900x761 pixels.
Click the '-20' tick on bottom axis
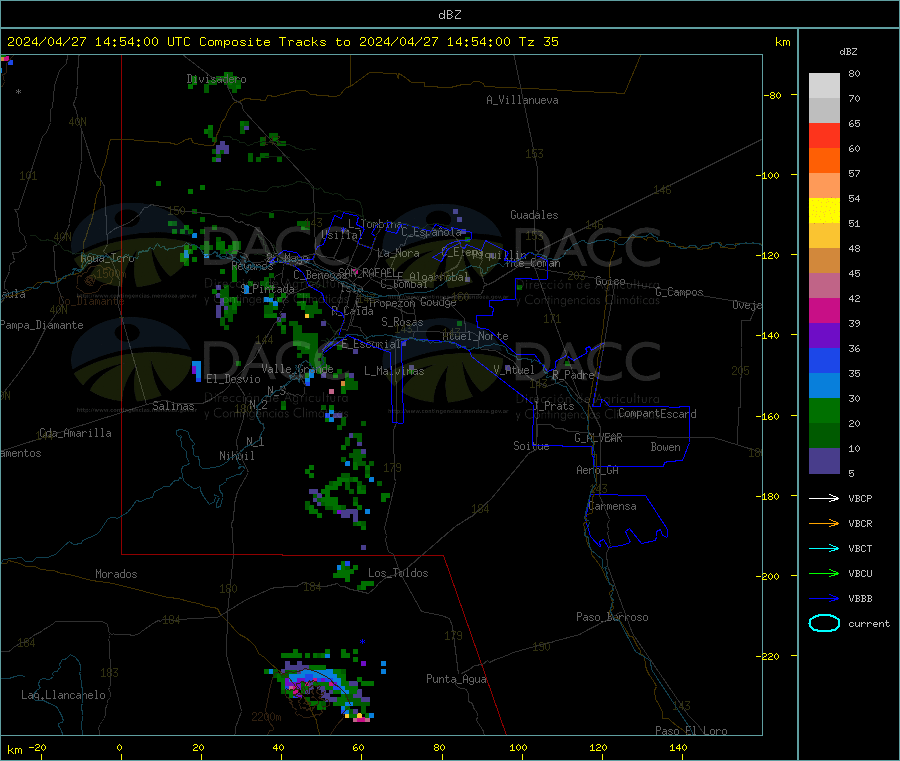[x=38, y=747]
